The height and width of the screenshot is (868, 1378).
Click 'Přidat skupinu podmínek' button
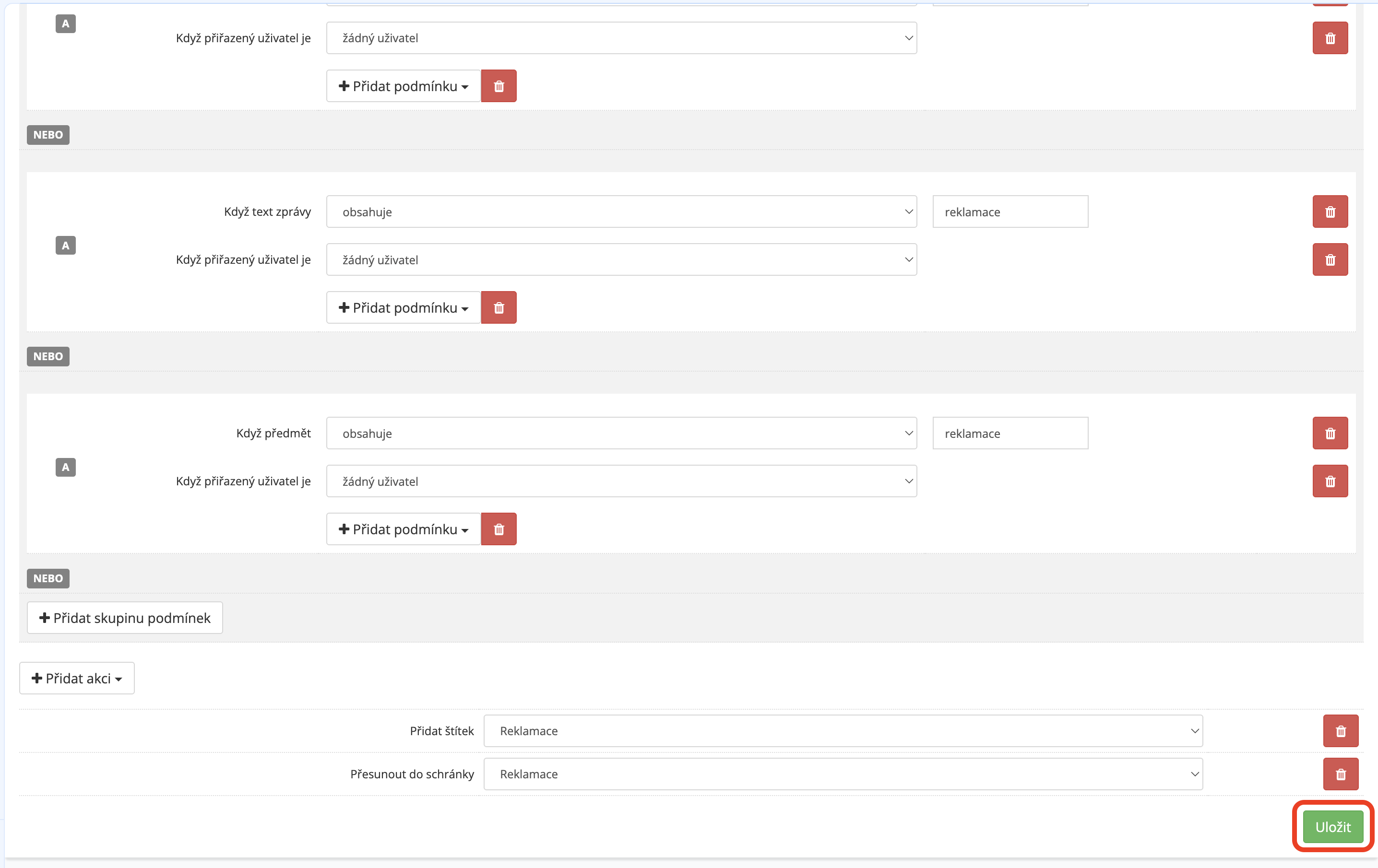click(125, 618)
